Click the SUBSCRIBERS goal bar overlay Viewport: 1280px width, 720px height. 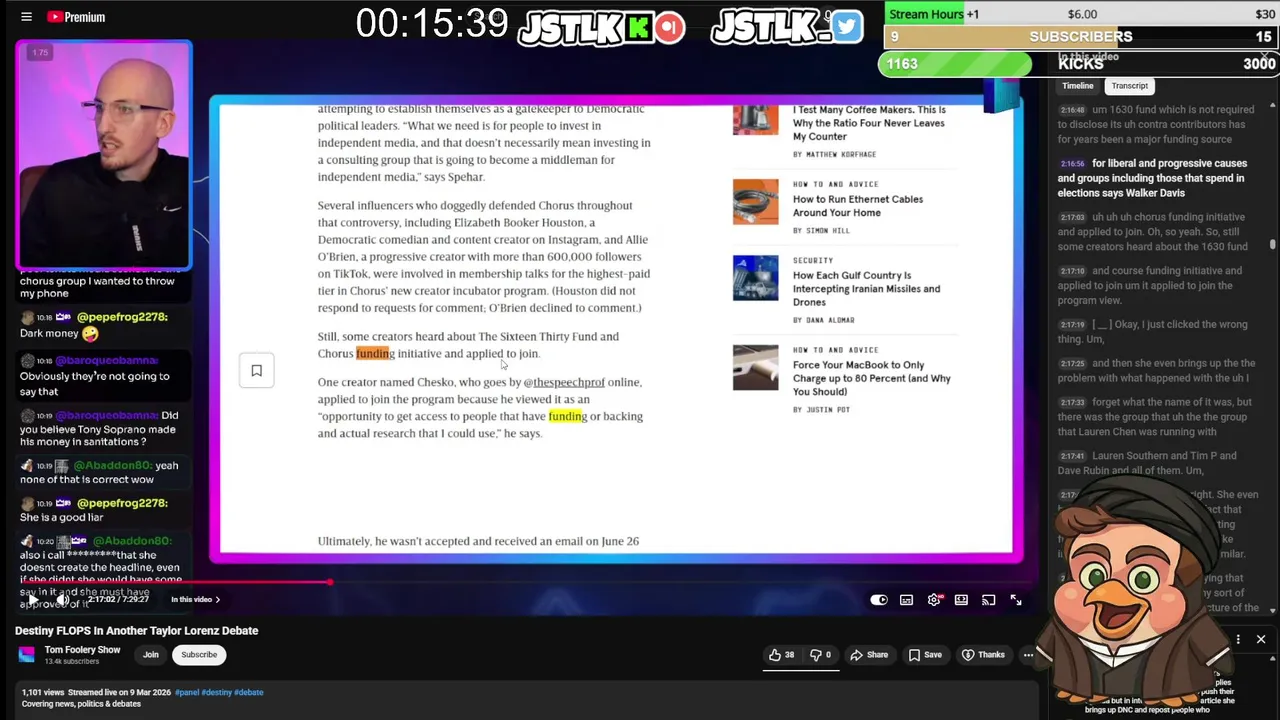point(1080,36)
